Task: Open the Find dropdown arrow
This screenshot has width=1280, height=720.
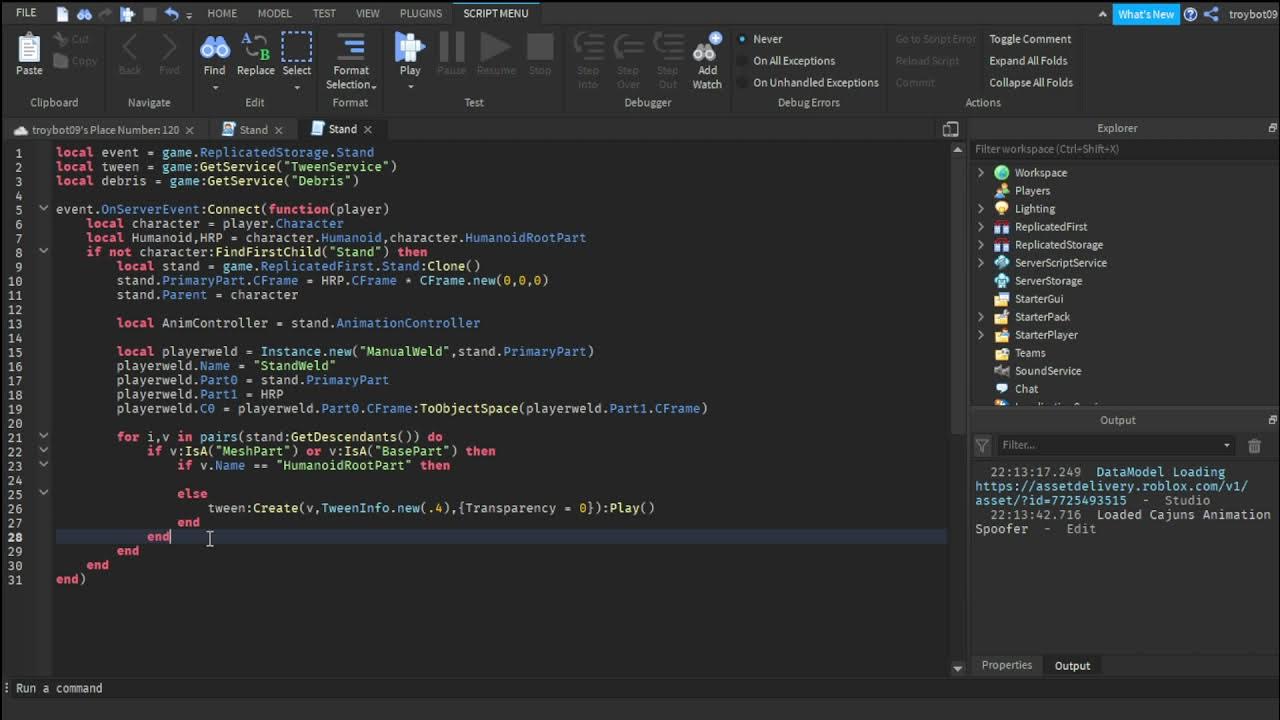Action: pyautogui.click(x=215, y=87)
